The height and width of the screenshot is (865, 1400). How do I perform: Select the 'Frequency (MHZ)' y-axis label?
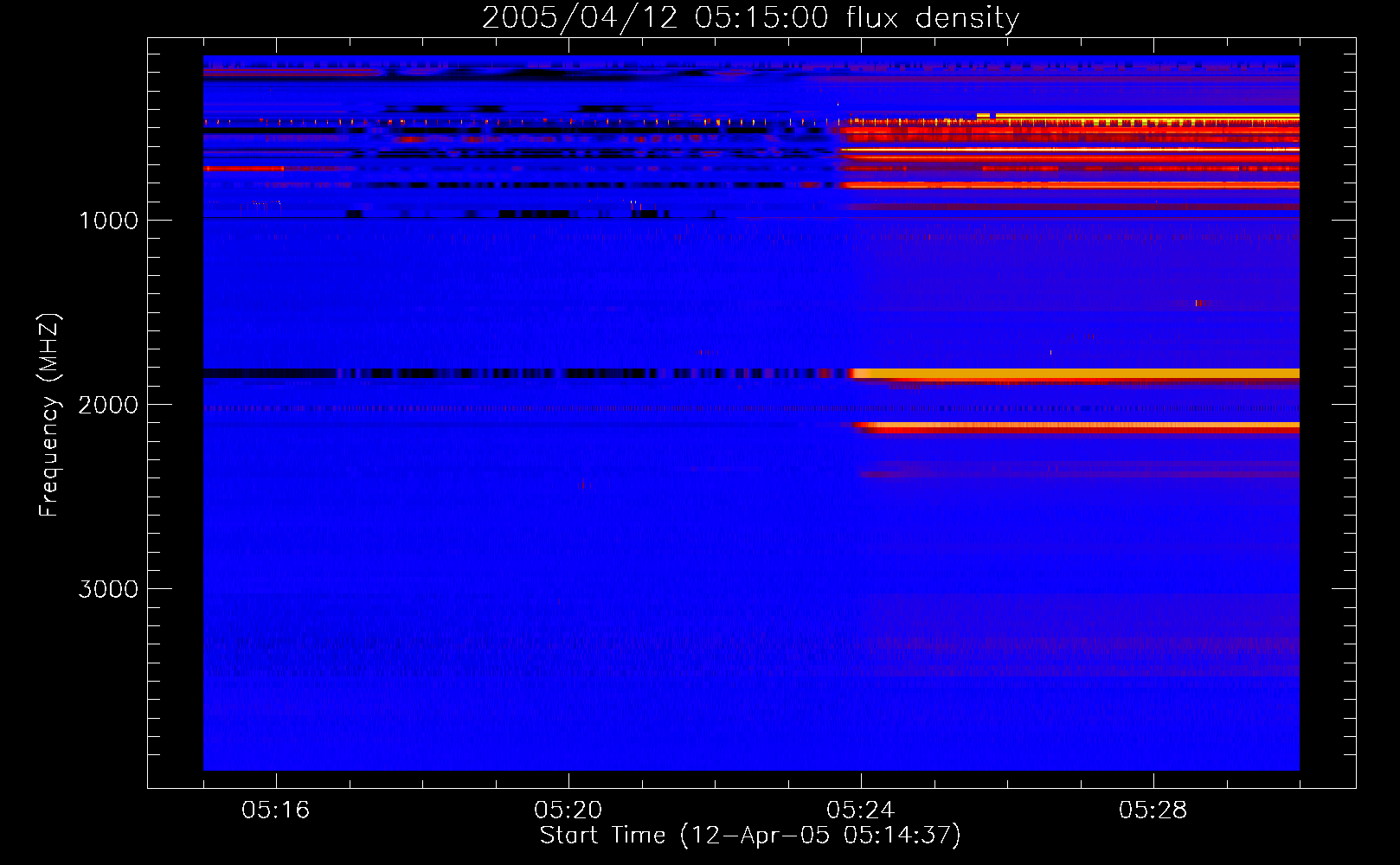[x=49, y=415]
